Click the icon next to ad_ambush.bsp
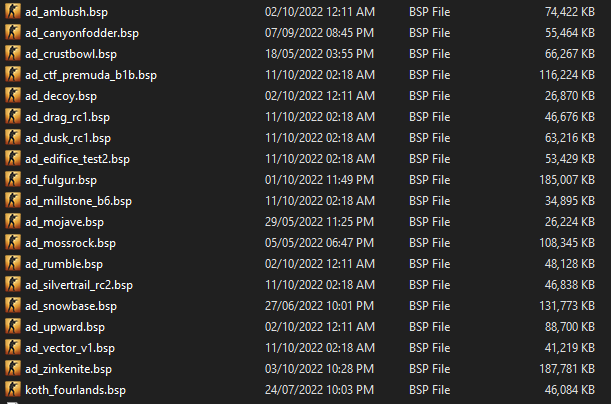Image resolution: width=611 pixels, height=404 pixels. click(x=12, y=12)
